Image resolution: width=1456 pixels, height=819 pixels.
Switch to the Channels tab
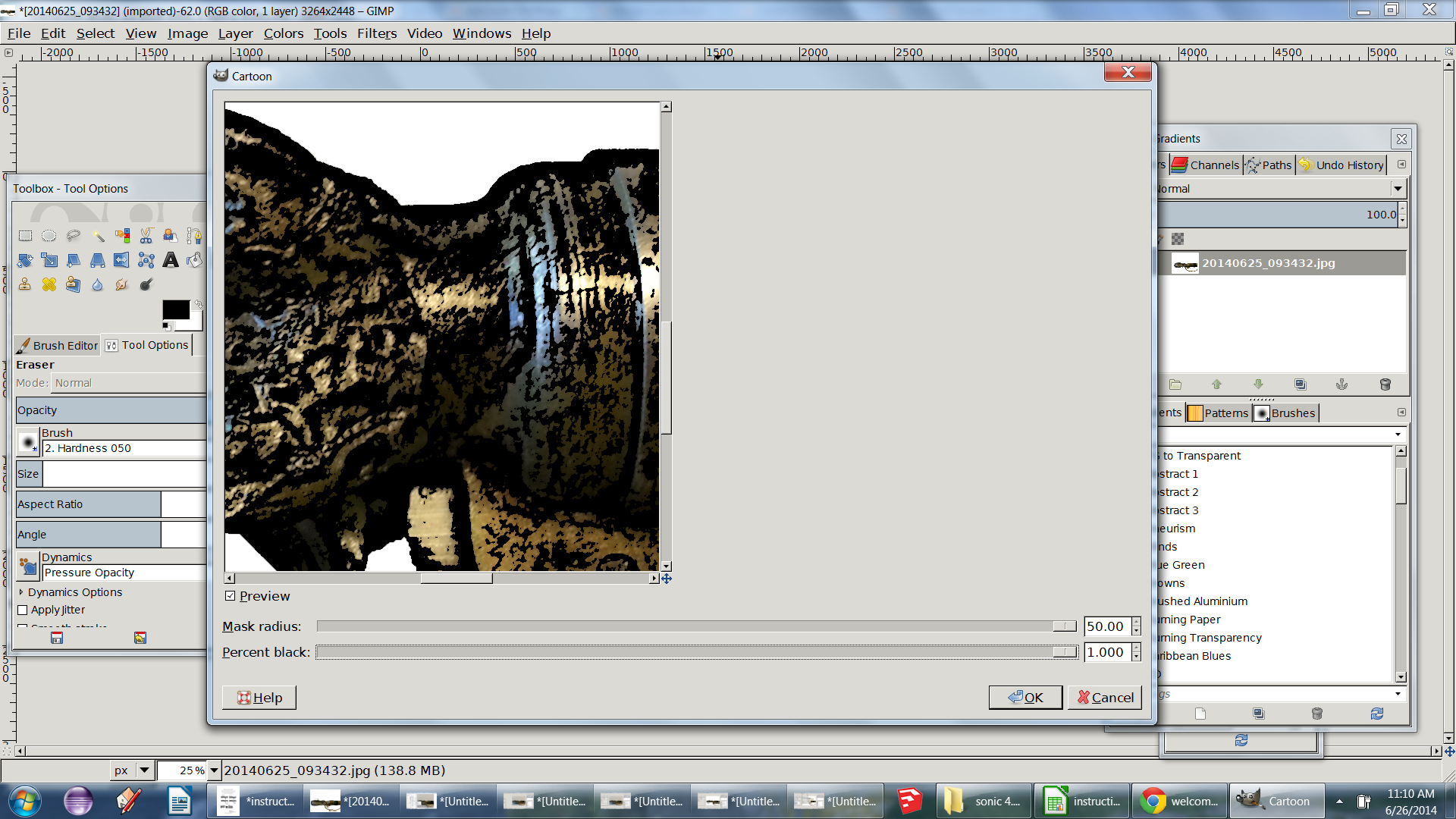pyautogui.click(x=1205, y=165)
